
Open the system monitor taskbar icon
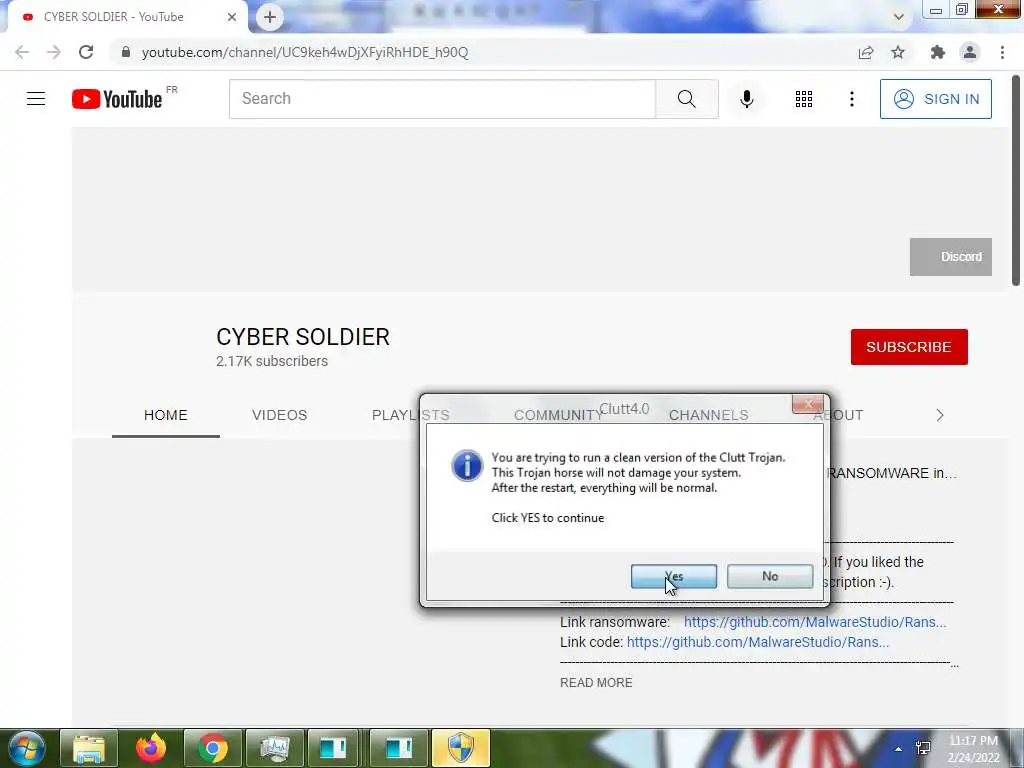tap(275, 748)
